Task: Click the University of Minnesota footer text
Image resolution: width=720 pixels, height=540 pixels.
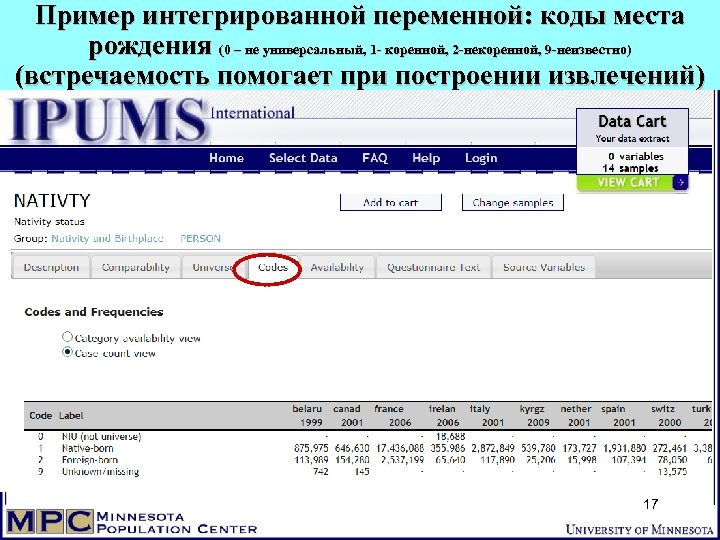Action: pyautogui.click(x=641, y=529)
